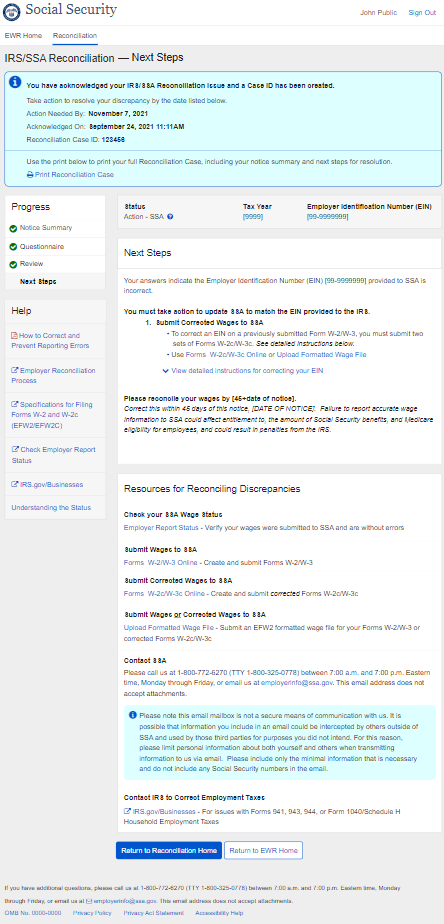Click external link icon beside sidebar IRS.gov/Businesses
Viewport: 444px width, 924px height.
tap(15, 484)
